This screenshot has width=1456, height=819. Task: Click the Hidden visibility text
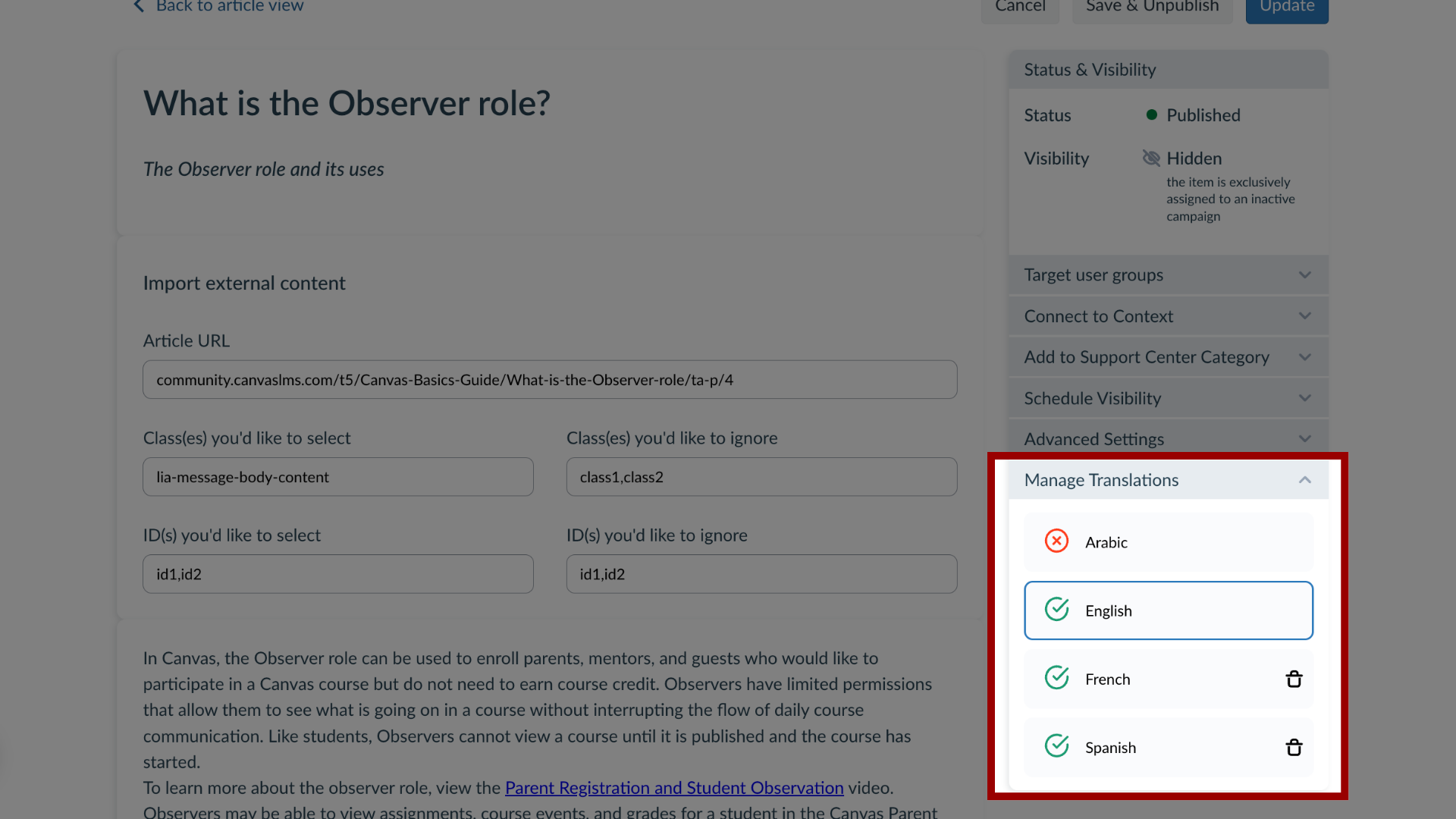point(1194,158)
